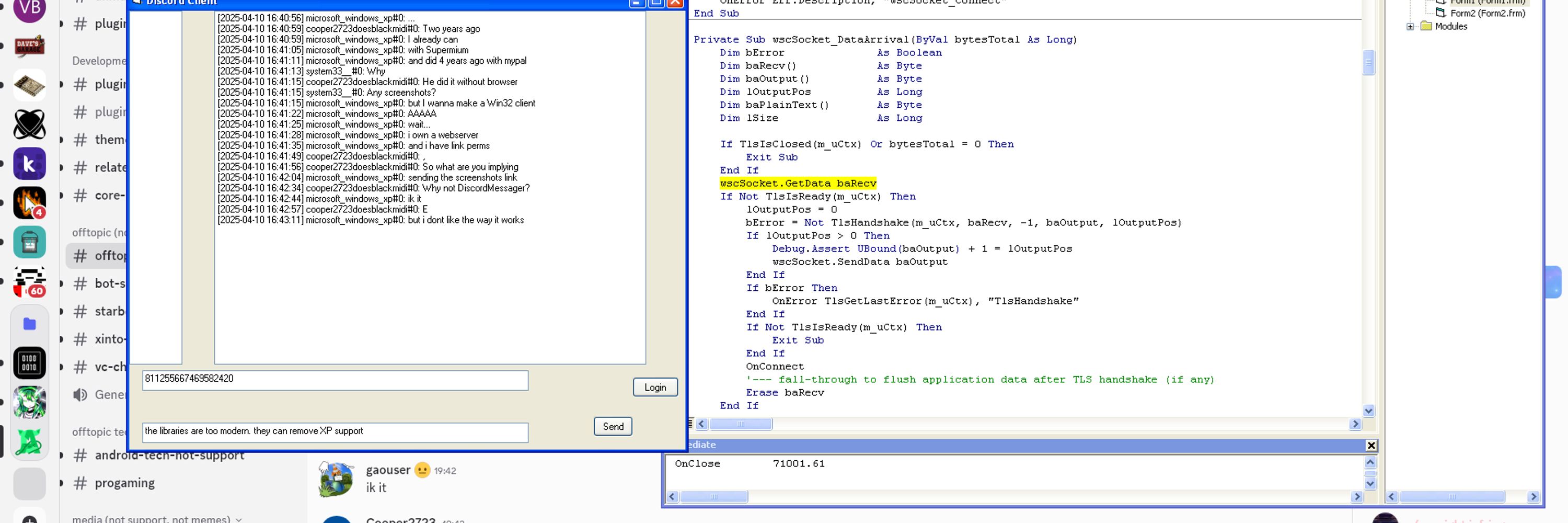Expand the Modules folder node
The height and width of the screenshot is (523, 1568).
pos(1410,26)
